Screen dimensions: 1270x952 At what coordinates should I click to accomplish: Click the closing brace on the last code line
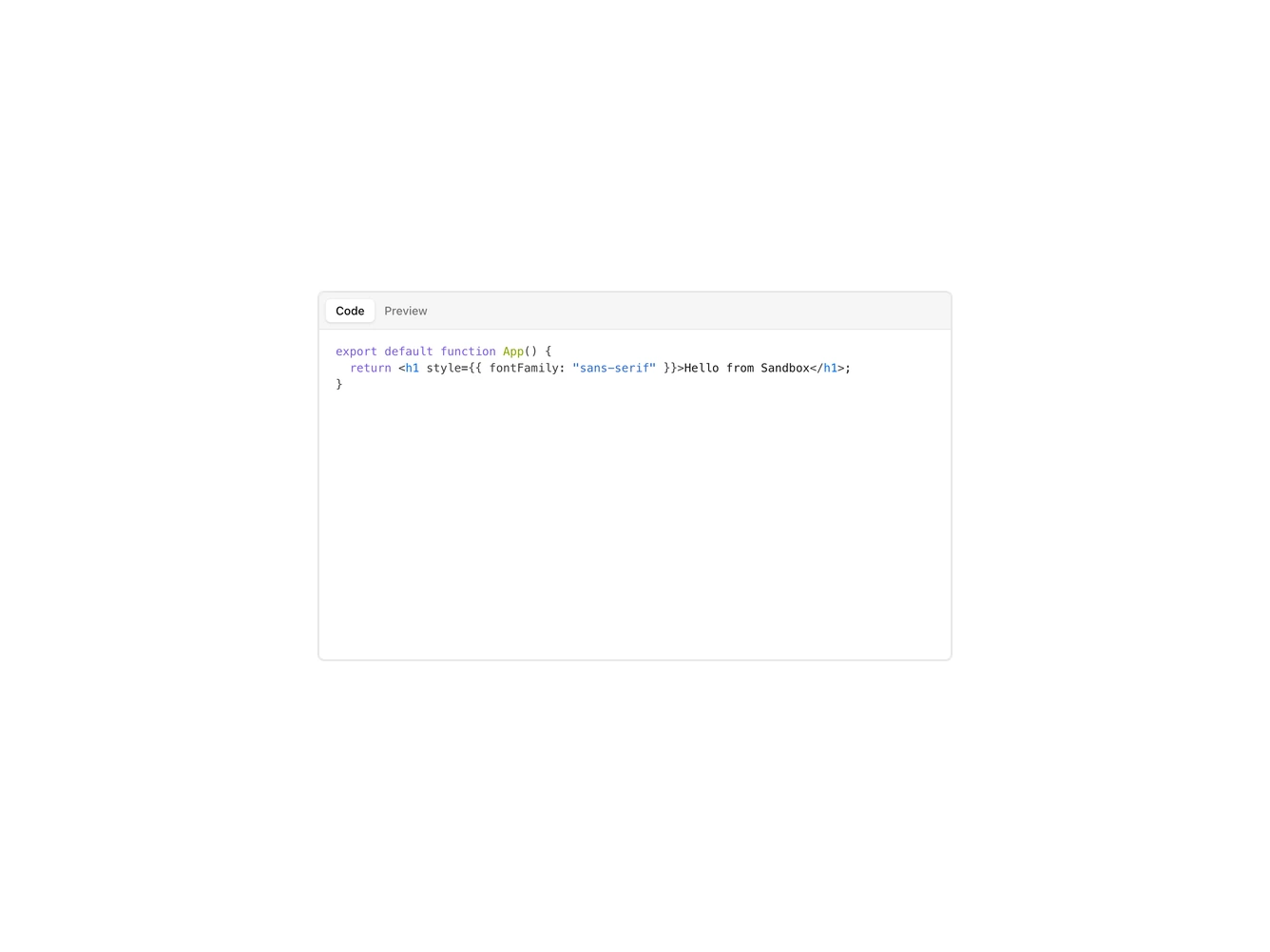tap(339, 385)
